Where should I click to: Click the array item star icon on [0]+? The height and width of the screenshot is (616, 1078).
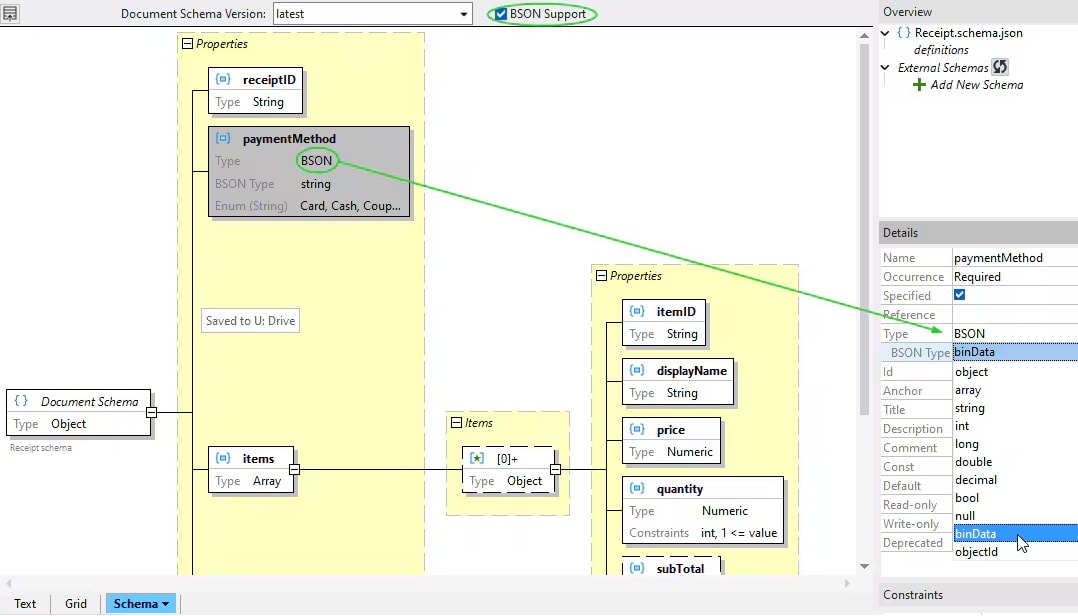pos(478,458)
